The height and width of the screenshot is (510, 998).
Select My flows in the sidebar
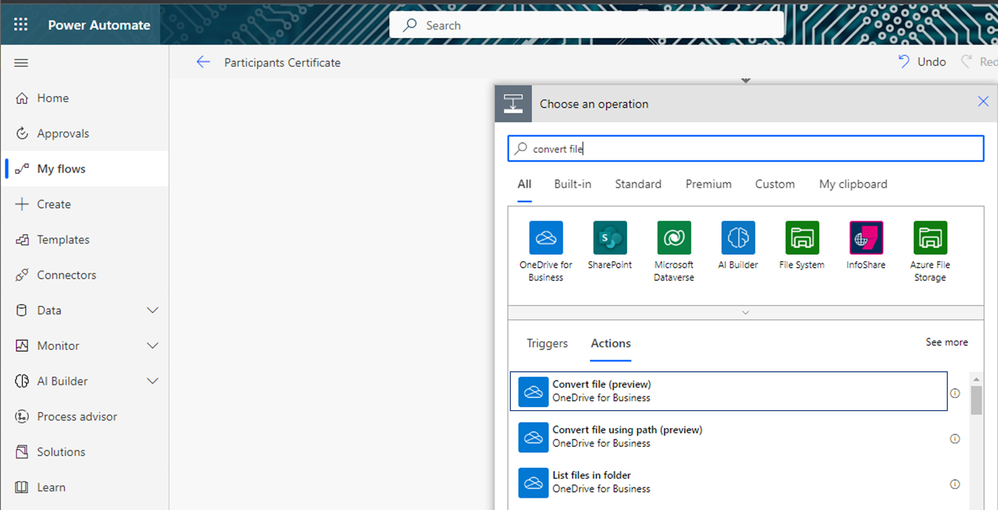point(85,169)
